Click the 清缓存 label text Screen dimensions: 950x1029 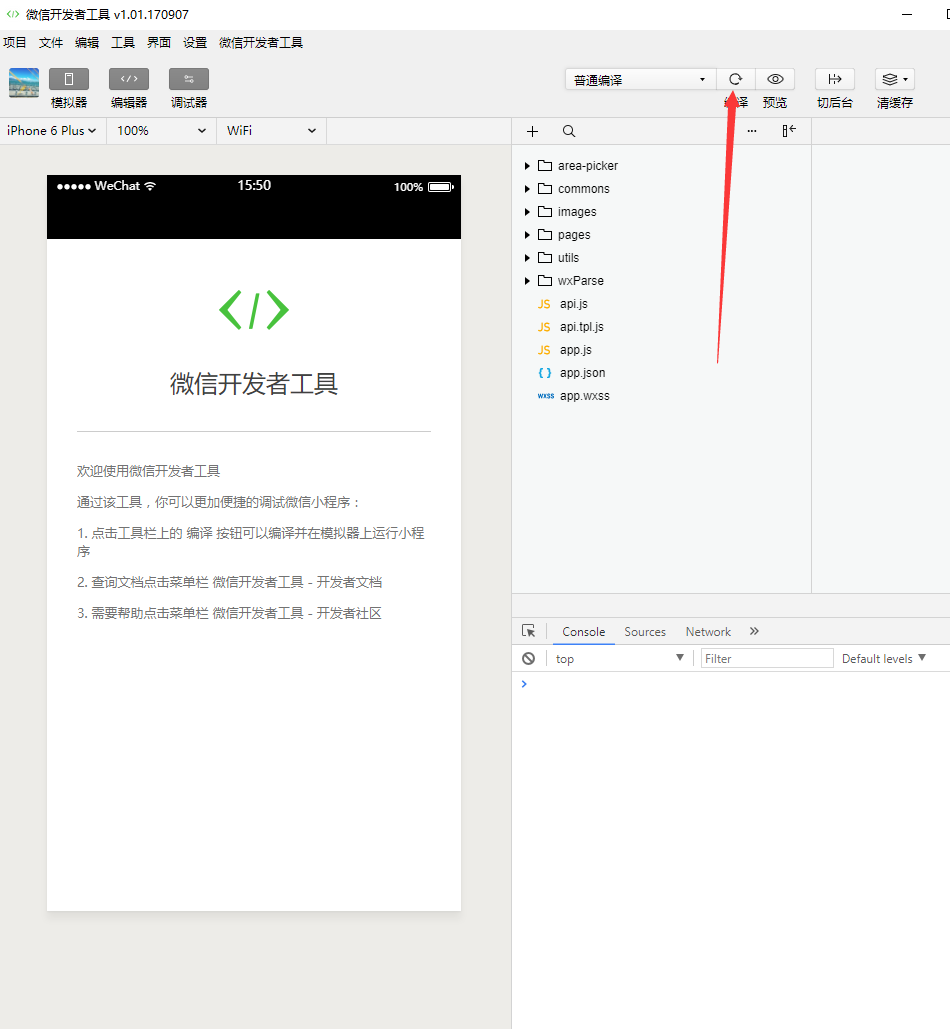[895, 102]
